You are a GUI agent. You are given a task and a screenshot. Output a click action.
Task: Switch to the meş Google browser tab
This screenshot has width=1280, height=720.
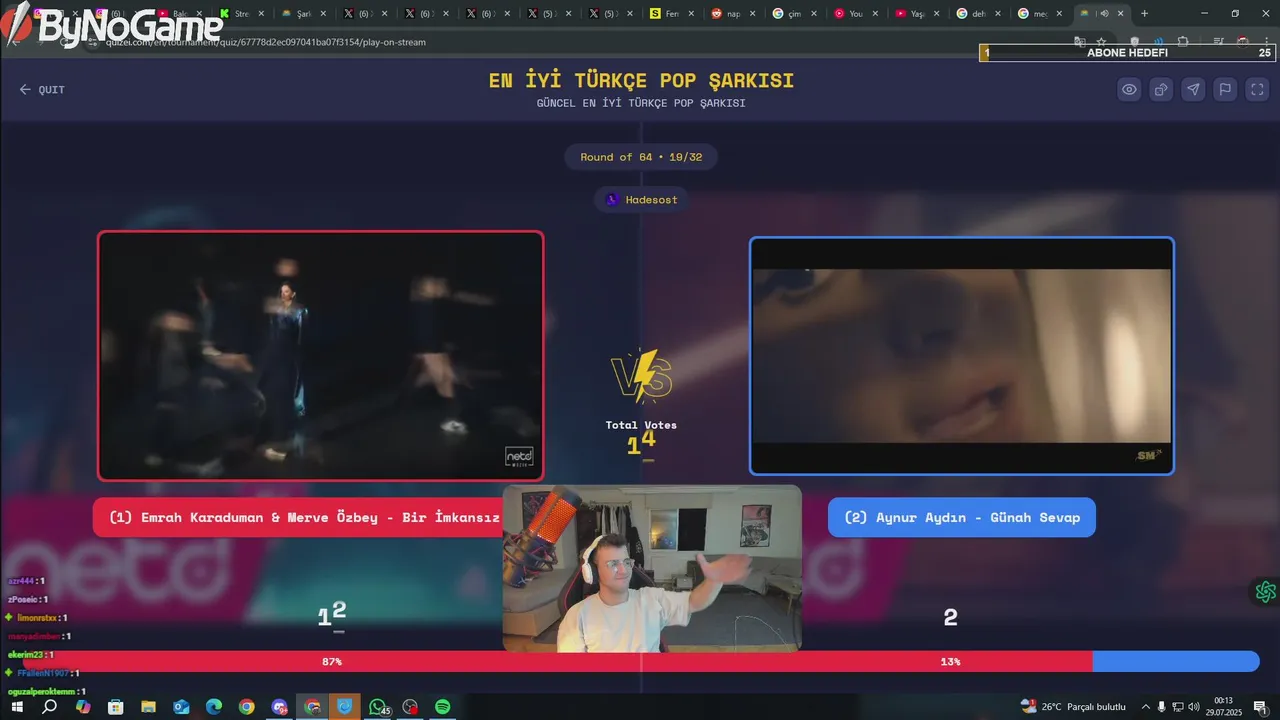tap(1040, 14)
